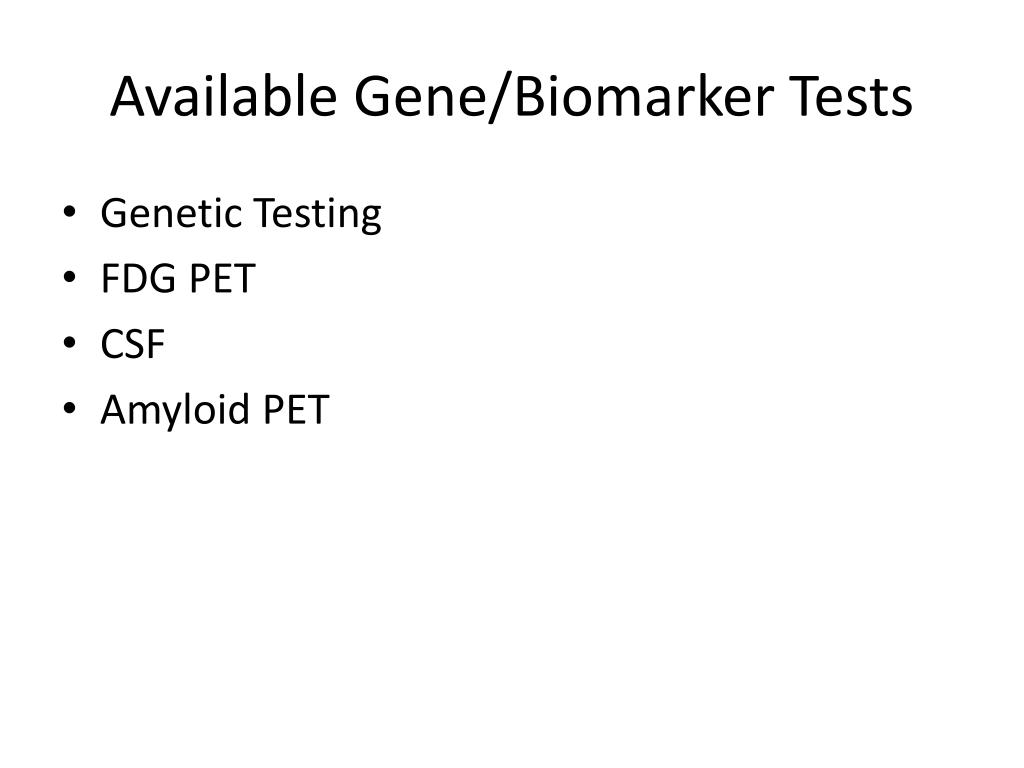This screenshot has height=768, width=1024.
Task: Click the word FDG
Action: 138,279
